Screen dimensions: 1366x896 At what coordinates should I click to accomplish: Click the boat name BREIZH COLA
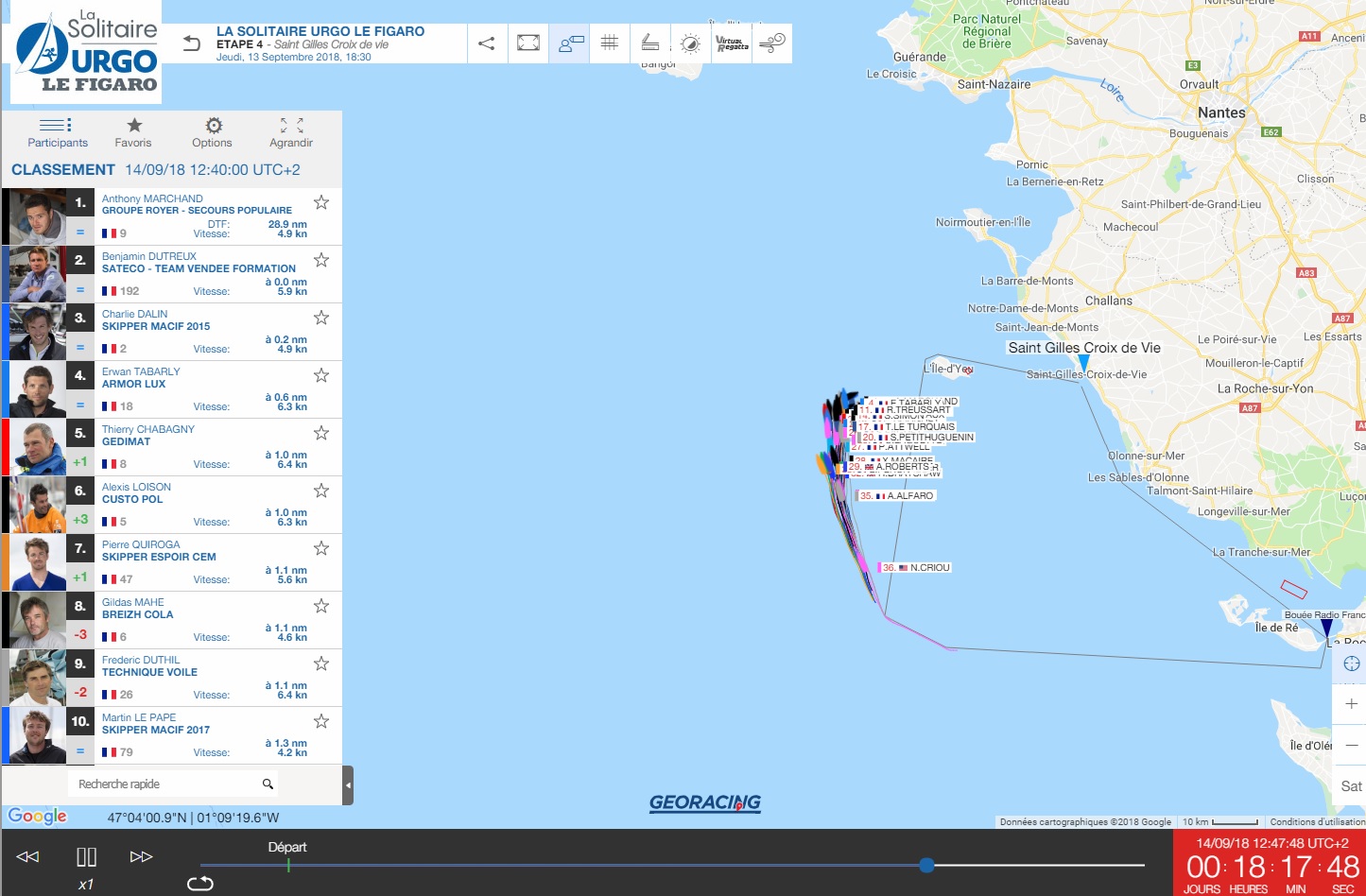[138, 614]
